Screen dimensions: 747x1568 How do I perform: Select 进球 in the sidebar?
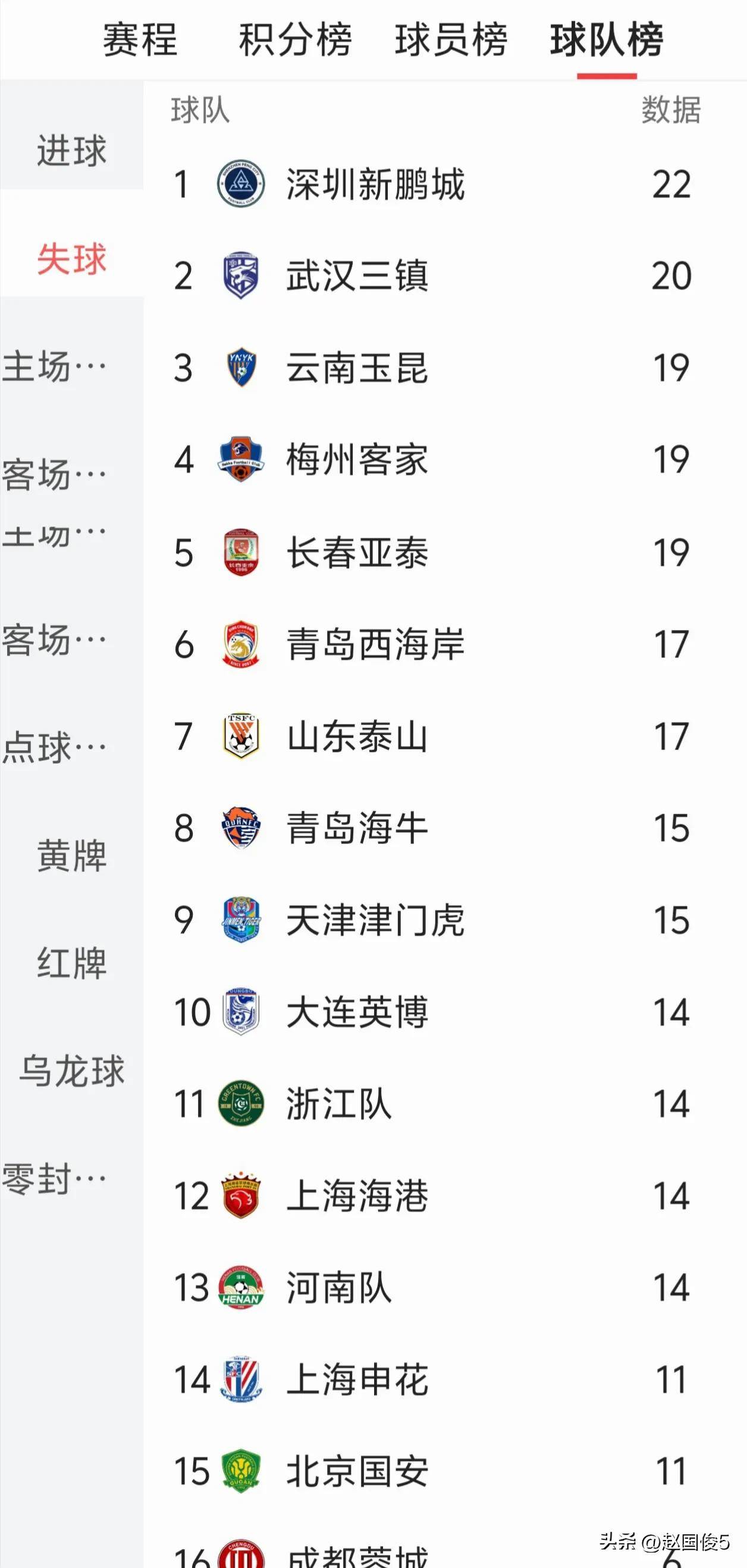pos(72,150)
